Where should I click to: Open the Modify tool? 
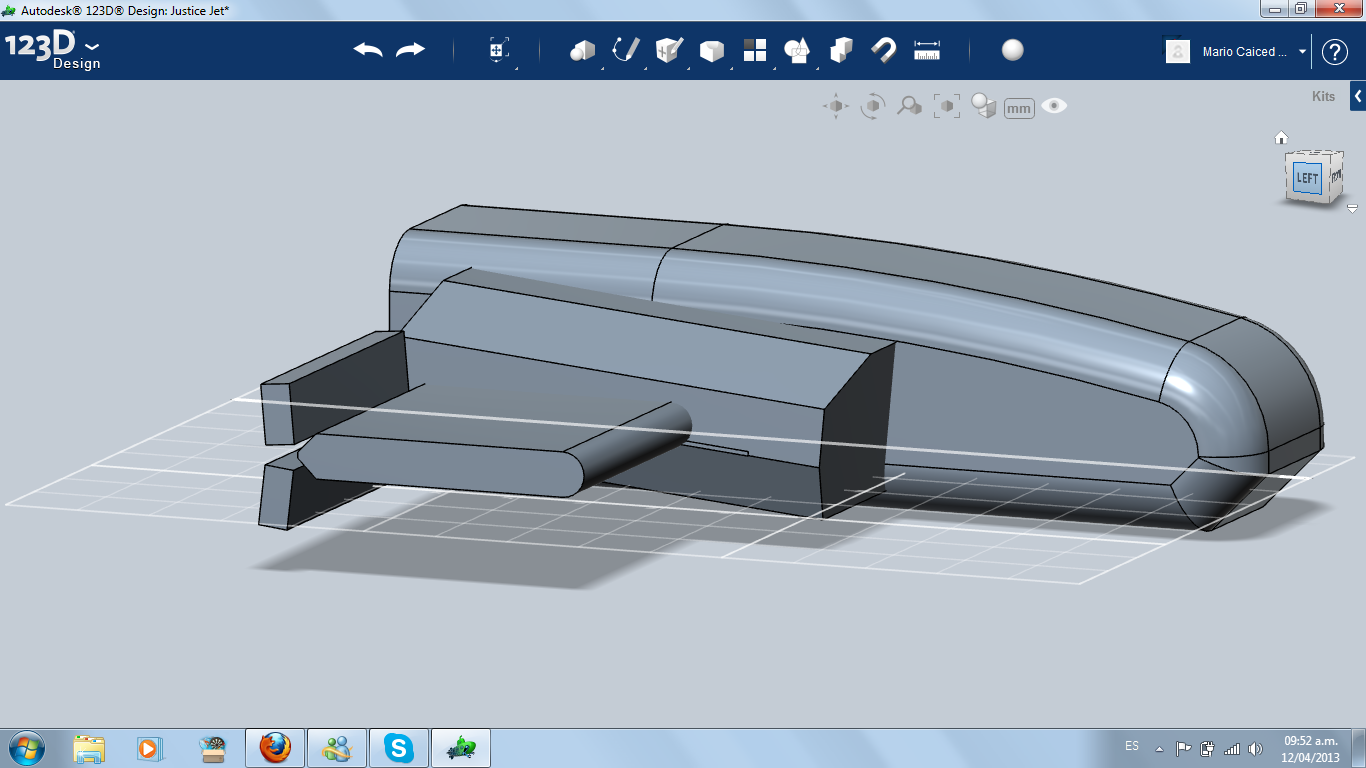coord(711,50)
